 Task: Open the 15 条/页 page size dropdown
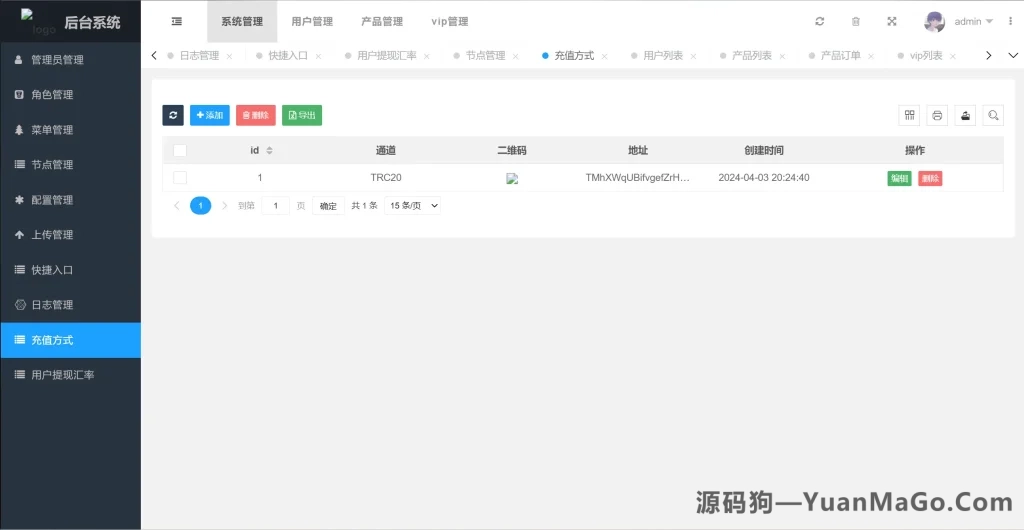413,206
